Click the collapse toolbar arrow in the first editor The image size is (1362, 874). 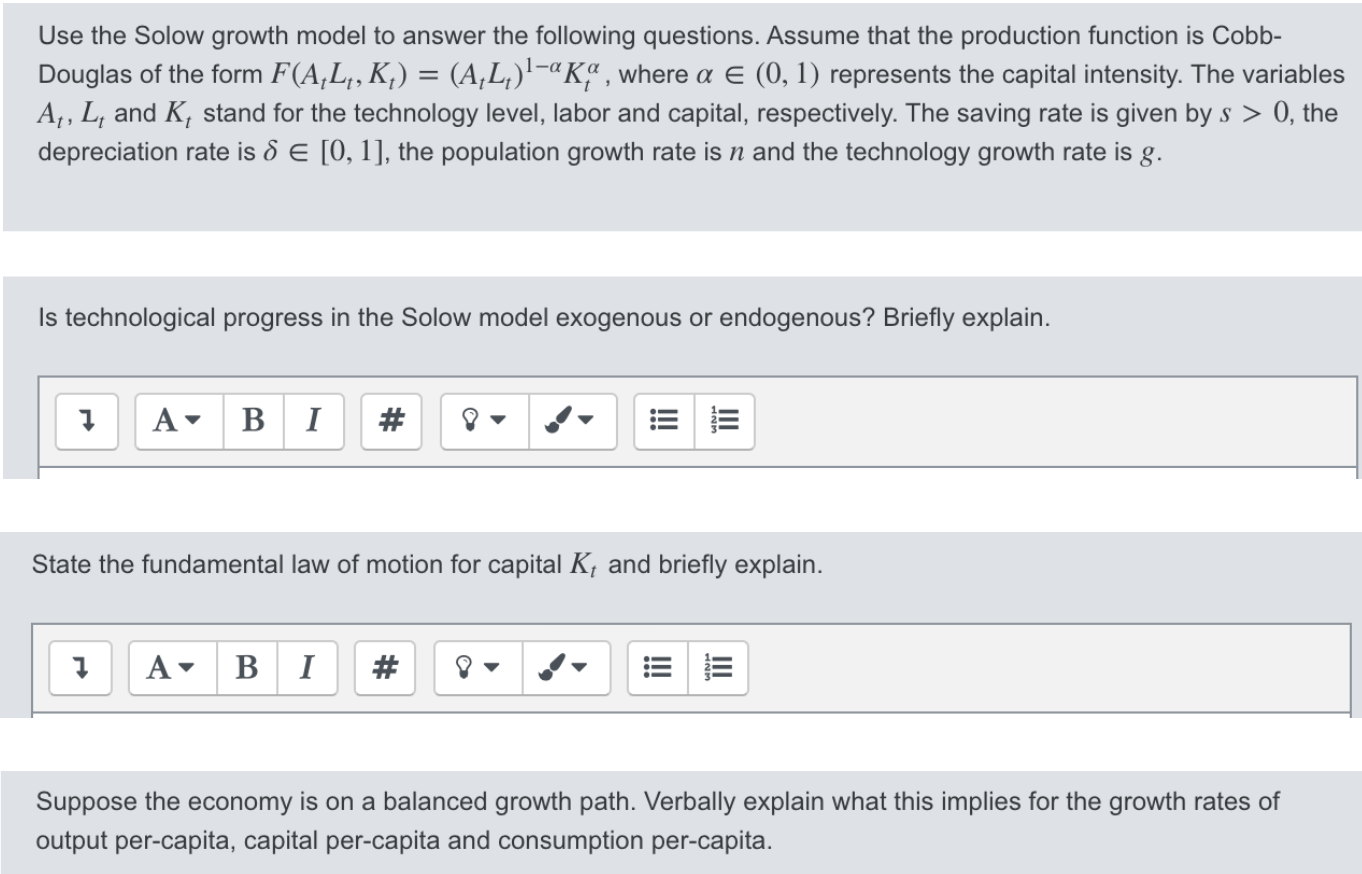click(87, 421)
